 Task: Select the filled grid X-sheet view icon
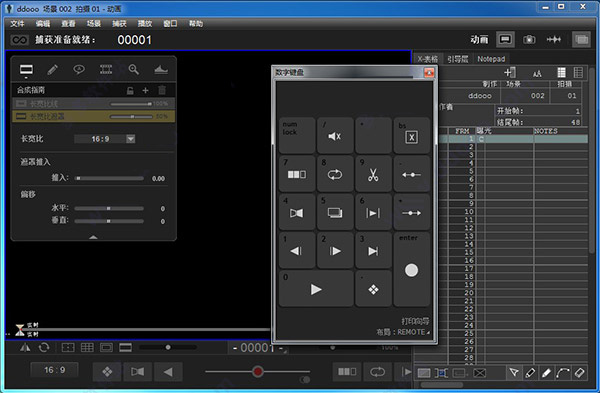pyautogui.click(x=561, y=72)
